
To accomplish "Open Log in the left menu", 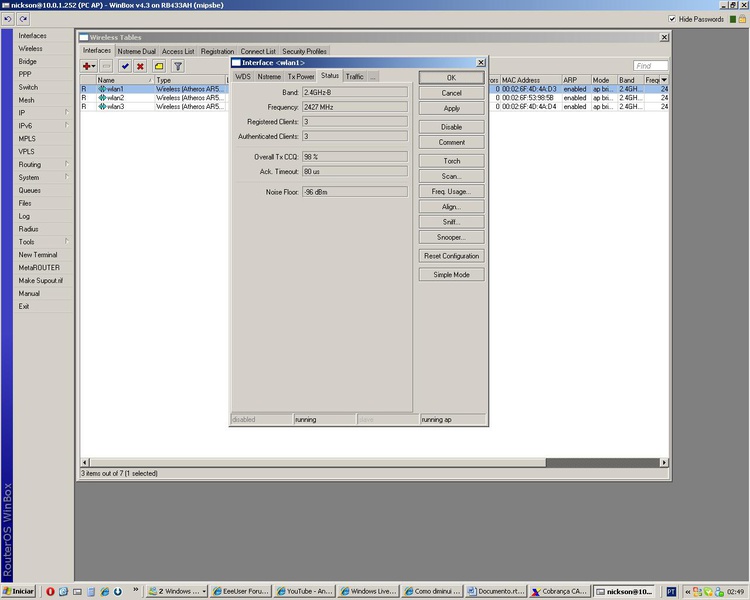I will (x=24, y=216).
